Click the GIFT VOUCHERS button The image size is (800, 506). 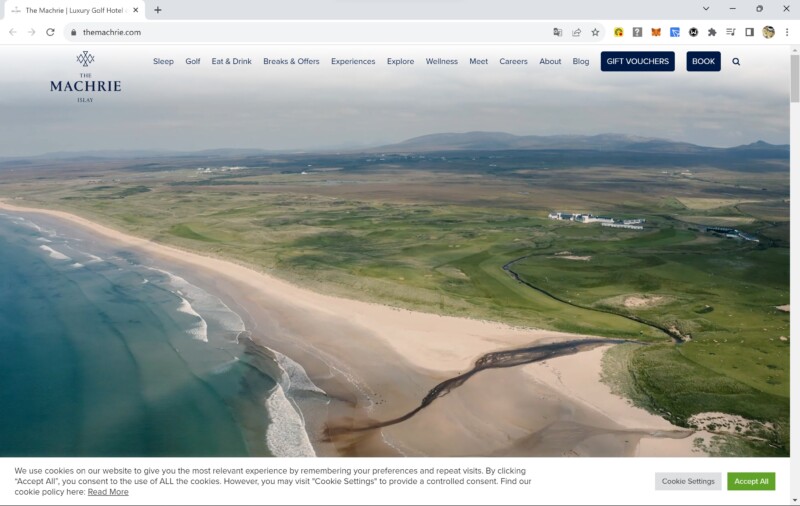(637, 61)
